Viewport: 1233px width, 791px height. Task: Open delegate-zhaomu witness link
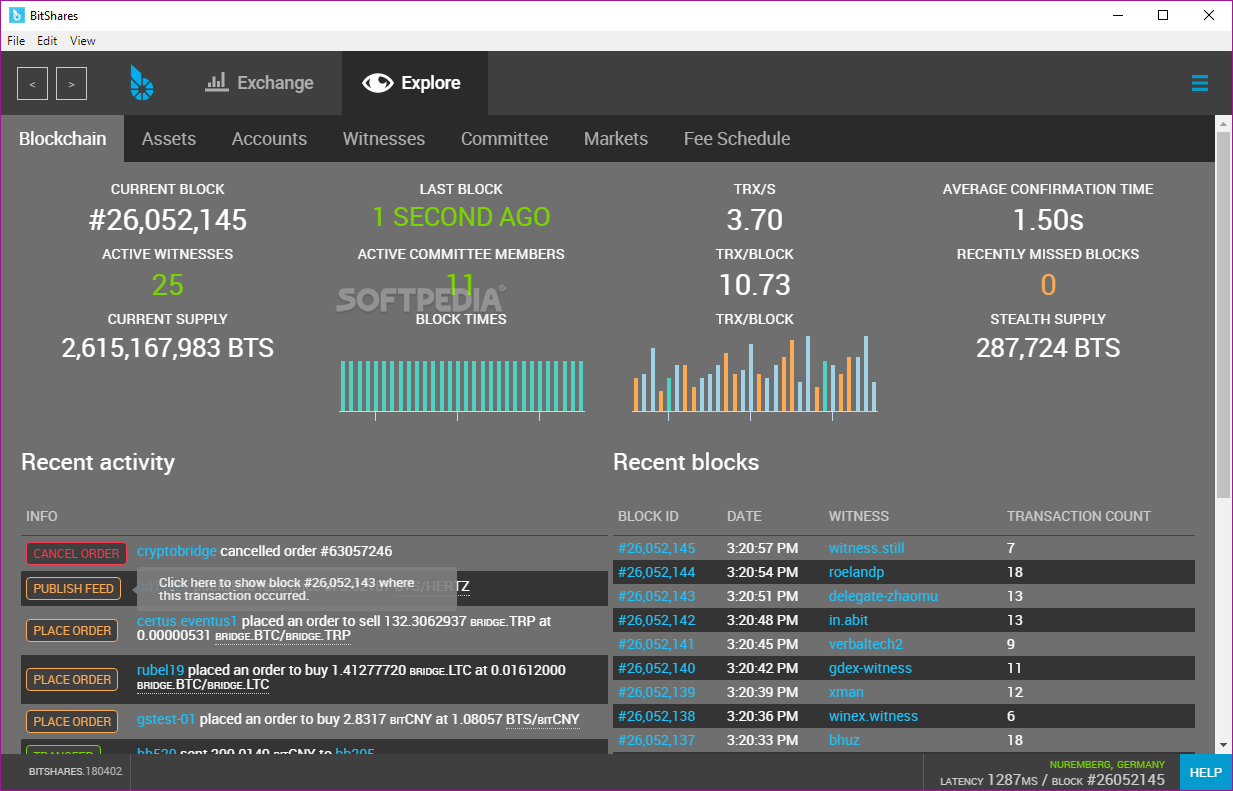[x=883, y=596]
